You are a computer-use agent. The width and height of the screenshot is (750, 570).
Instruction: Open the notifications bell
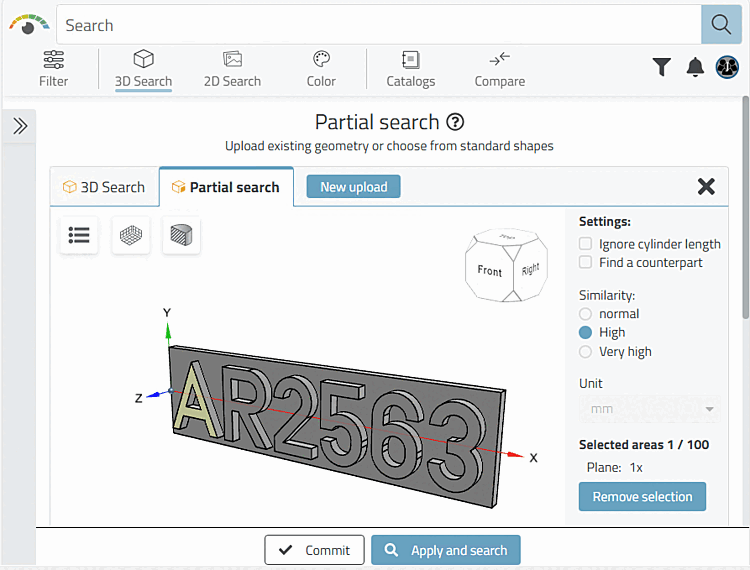pyautogui.click(x=695, y=67)
